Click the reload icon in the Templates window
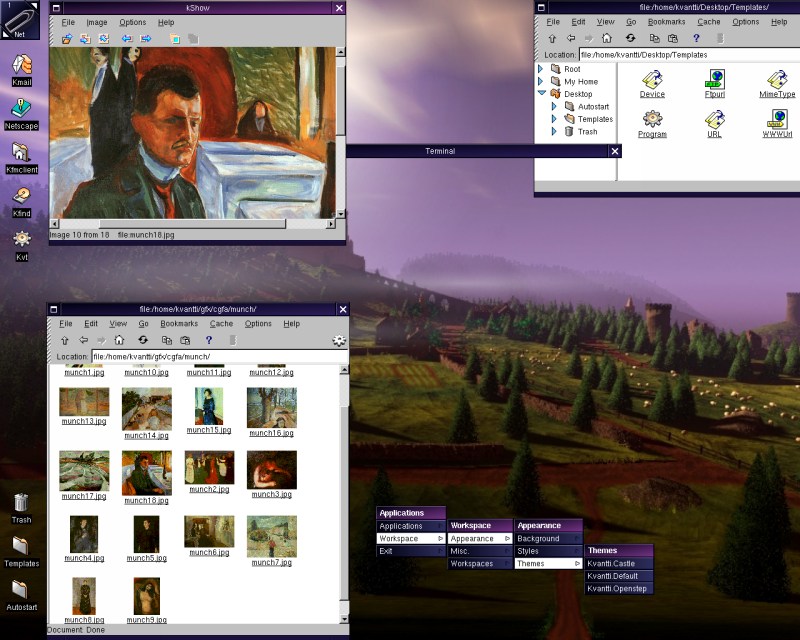The image size is (800, 640). 631,38
